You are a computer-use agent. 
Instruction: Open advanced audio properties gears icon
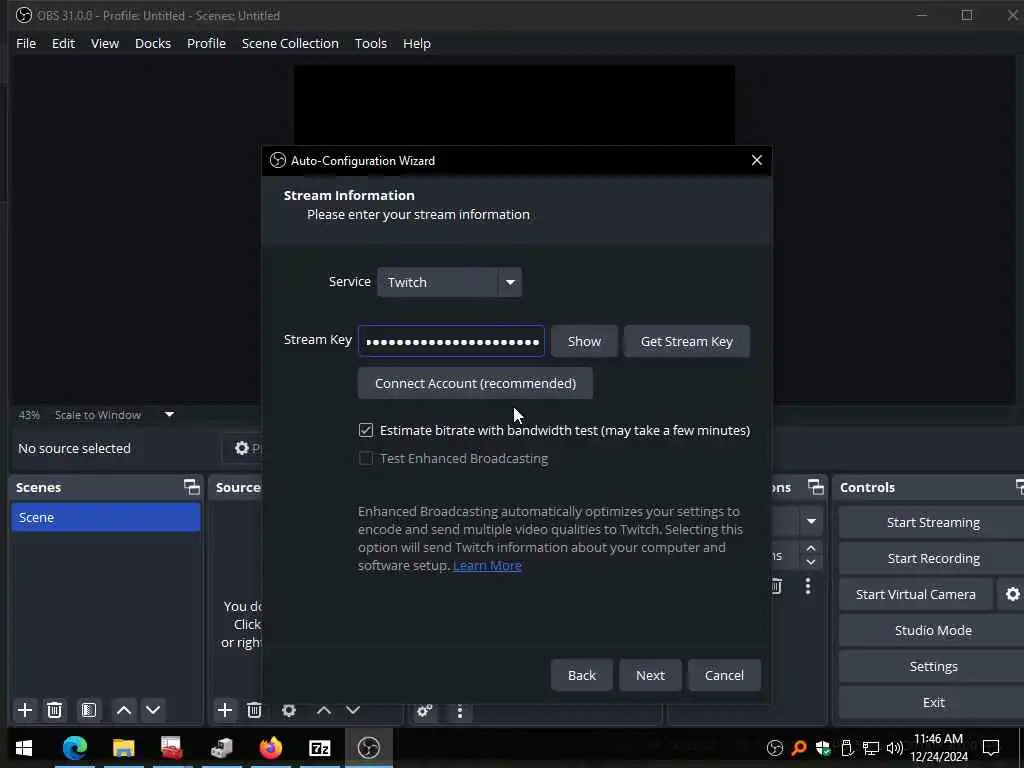click(424, 711)
